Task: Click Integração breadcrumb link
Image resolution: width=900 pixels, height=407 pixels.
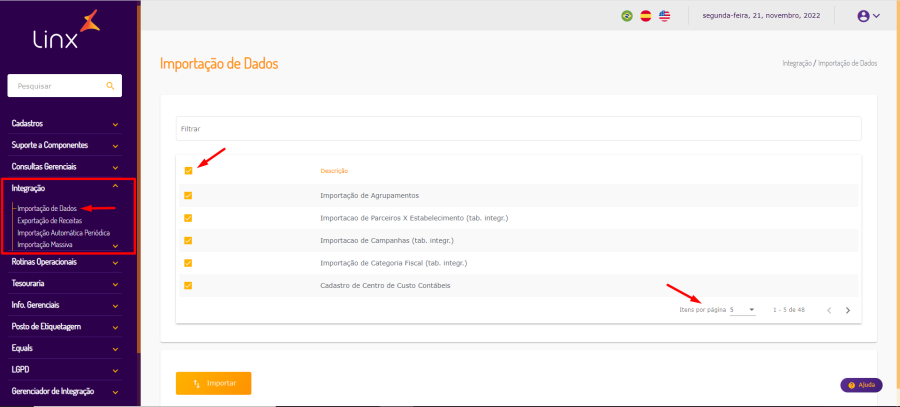Action: (797, 64)
